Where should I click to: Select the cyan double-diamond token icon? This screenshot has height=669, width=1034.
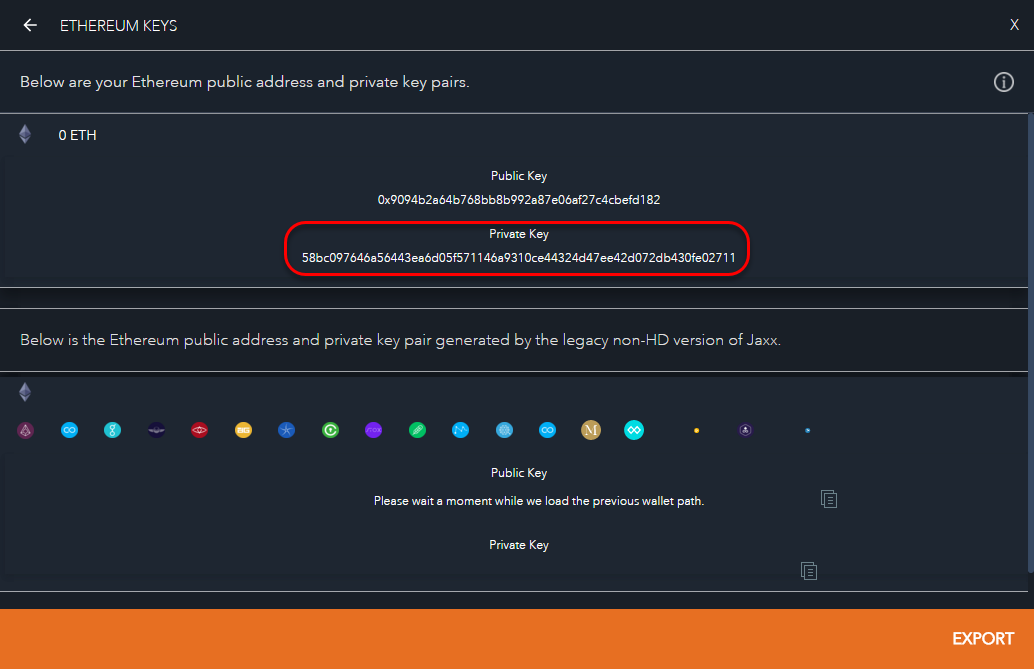point(634,430)
